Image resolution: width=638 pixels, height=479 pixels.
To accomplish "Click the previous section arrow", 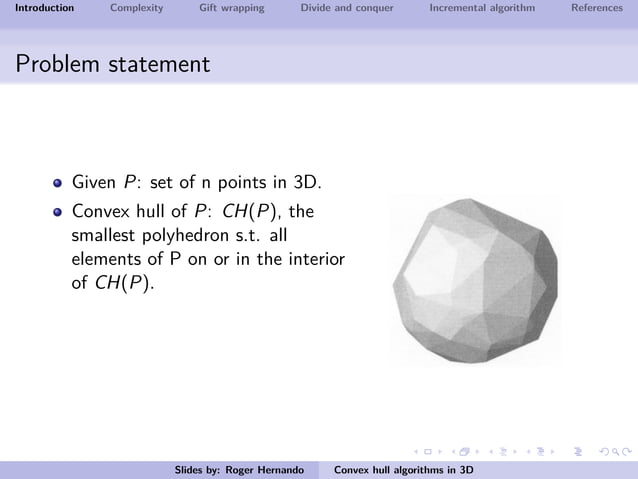I will (x=529, y=452).
